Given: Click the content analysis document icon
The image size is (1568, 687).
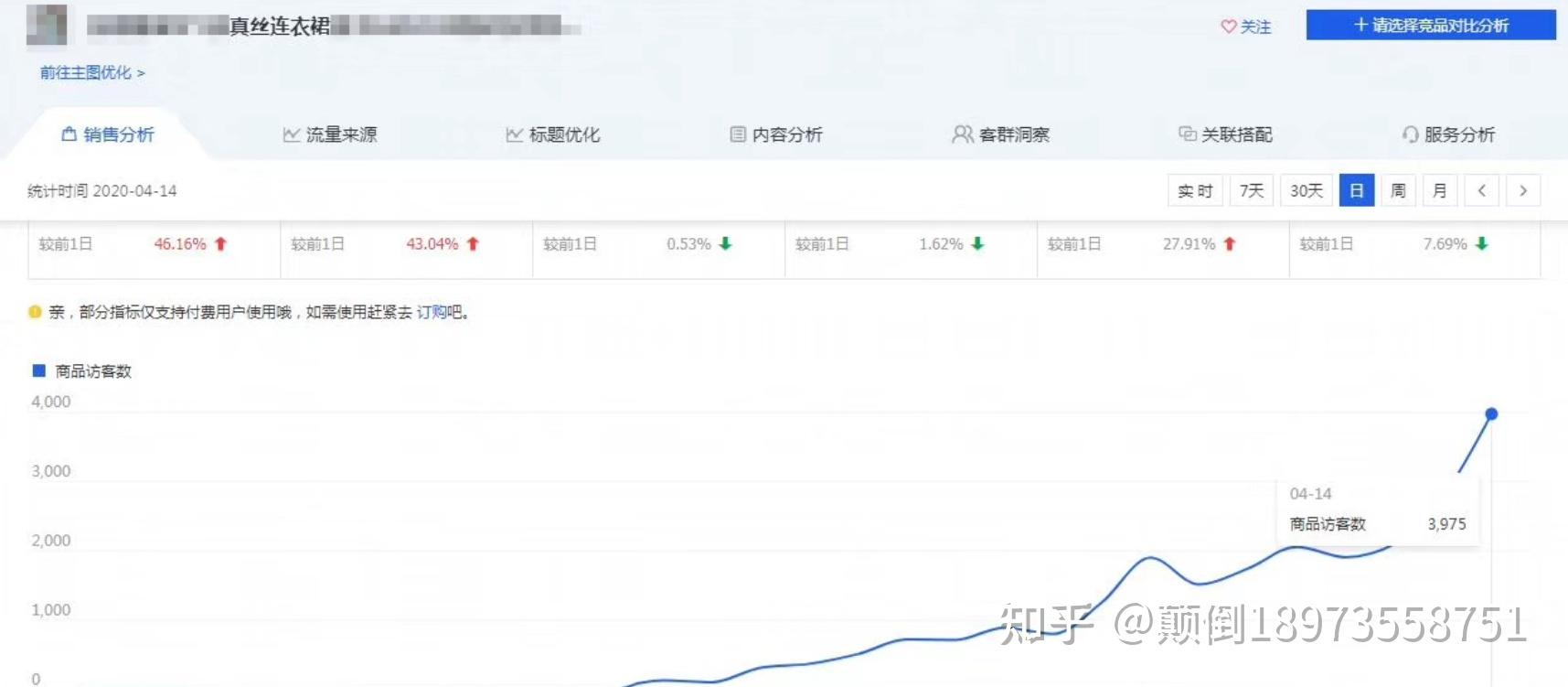Looking at the screenshot, I should [x=738, y=134].
